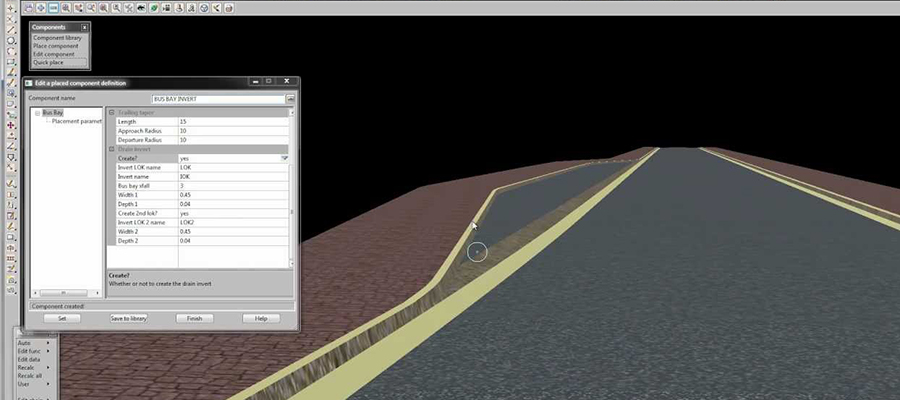The height and width of the screenshot is (400, 900).
Task: Open the Create? yes dropdown arrow
Action: tap(284, 158)
